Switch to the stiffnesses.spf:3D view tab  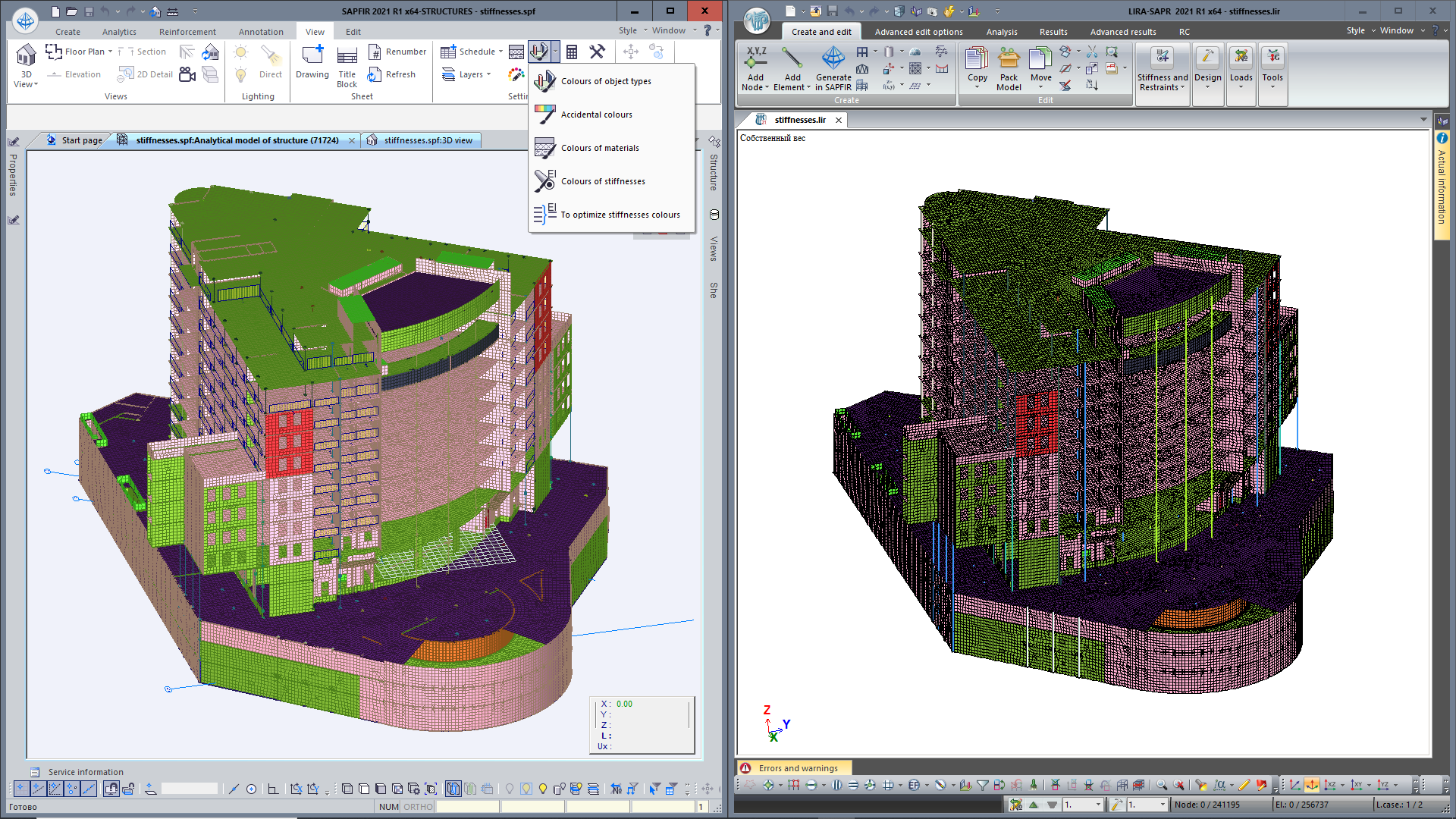click(427, 140)
